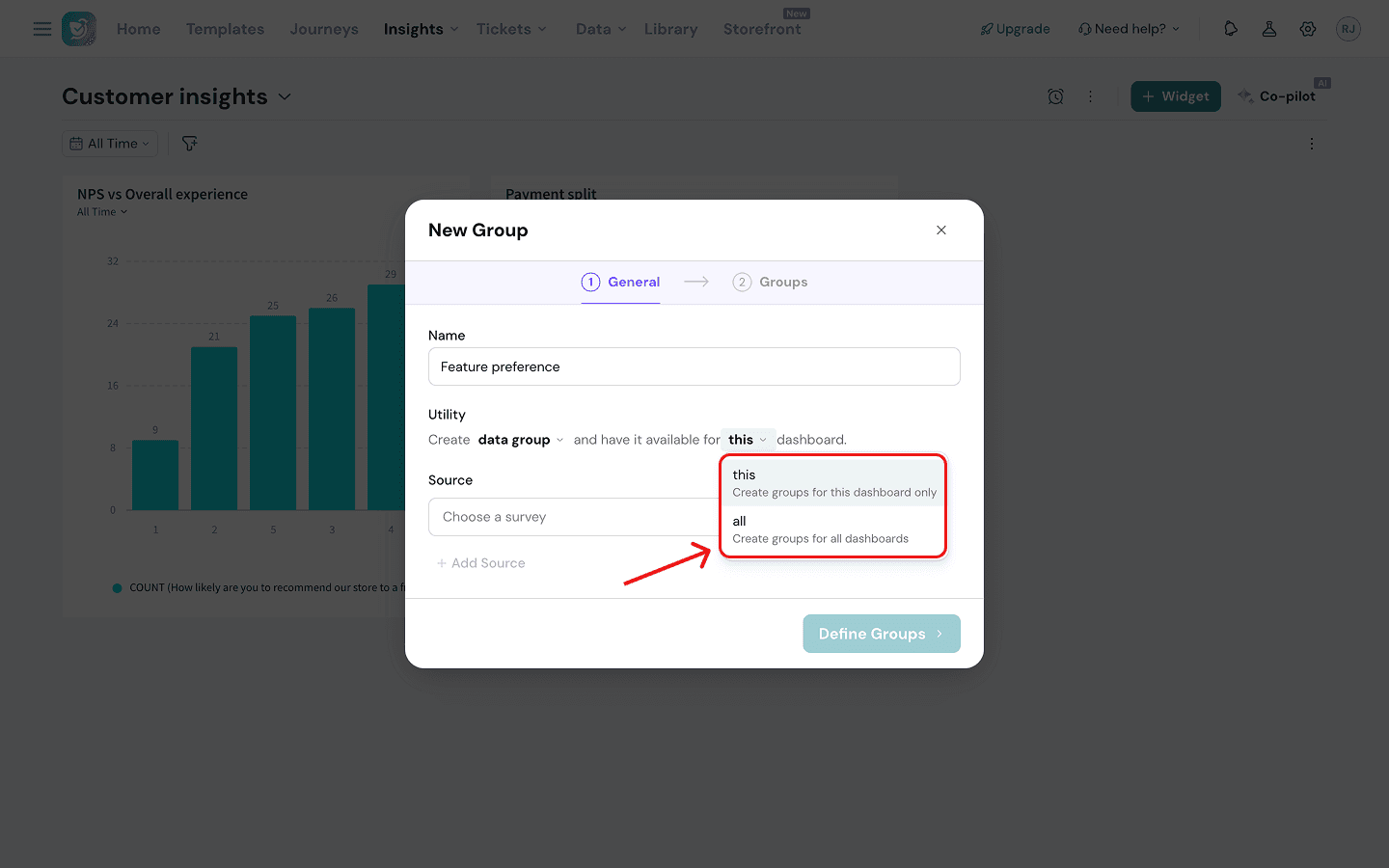Open the notifications bell icon
The image size is (1389, 868).
pyautogui.click(x=1231, y=29)
